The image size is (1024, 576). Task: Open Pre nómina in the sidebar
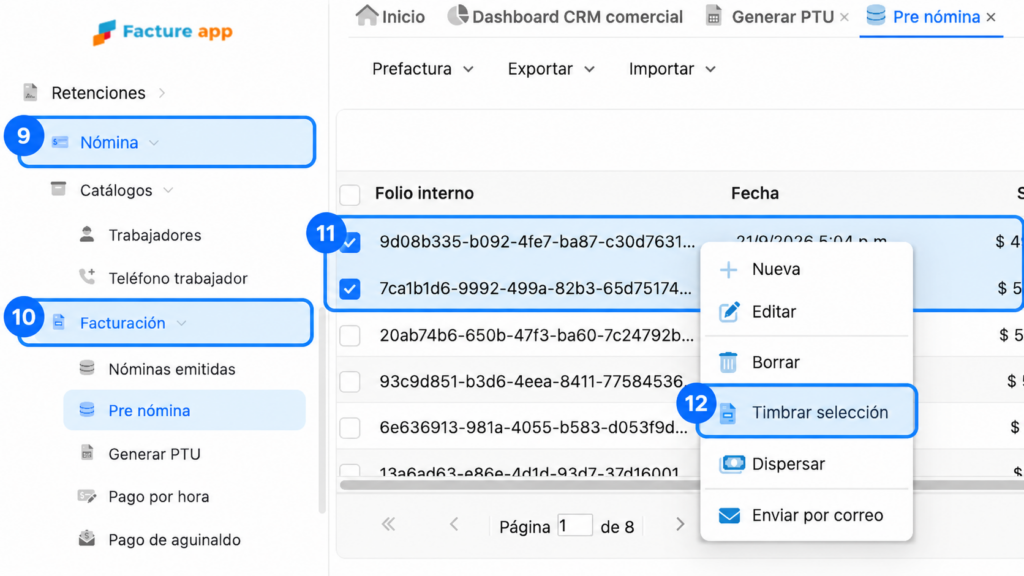(x=185, y=410)
